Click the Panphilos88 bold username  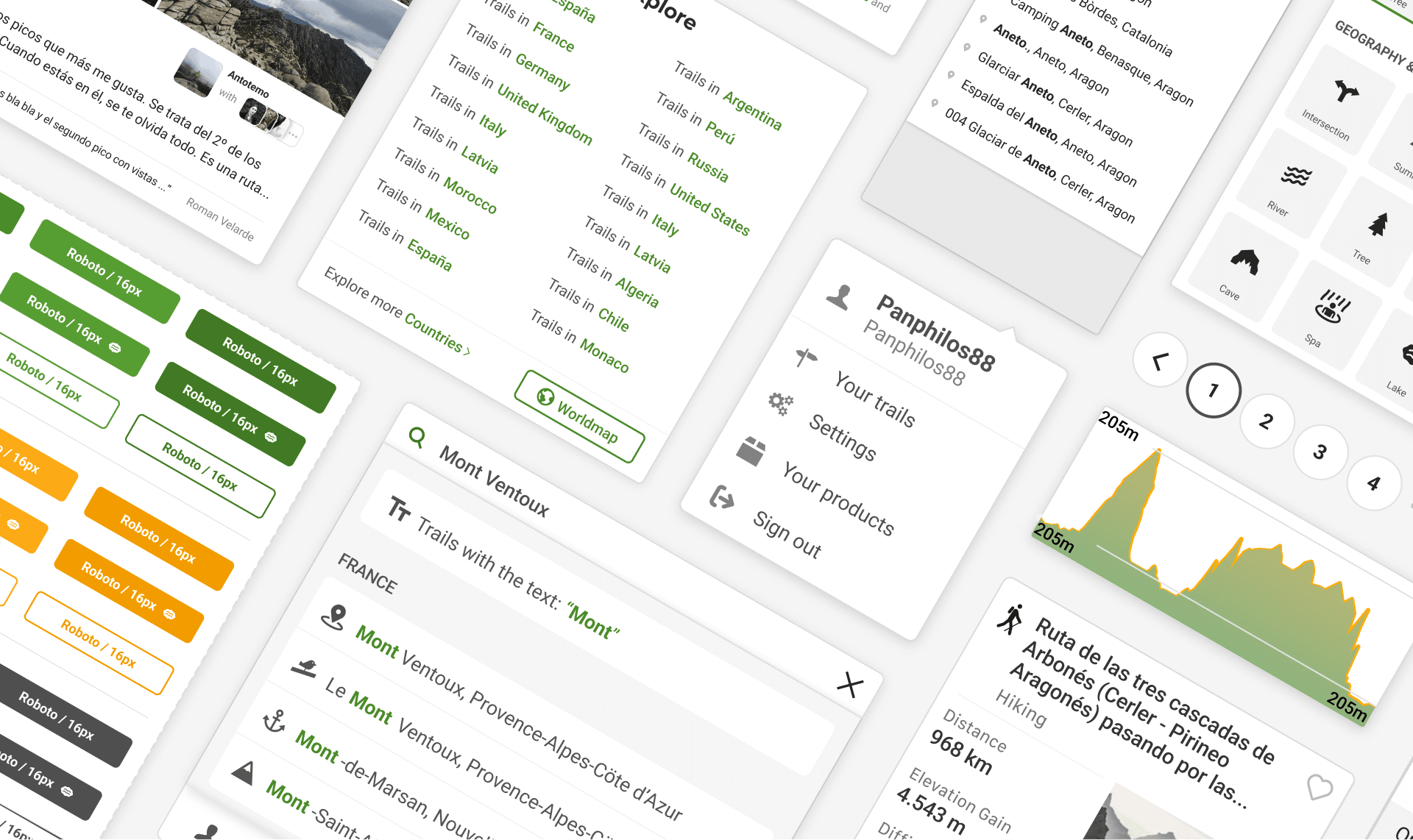935,332
